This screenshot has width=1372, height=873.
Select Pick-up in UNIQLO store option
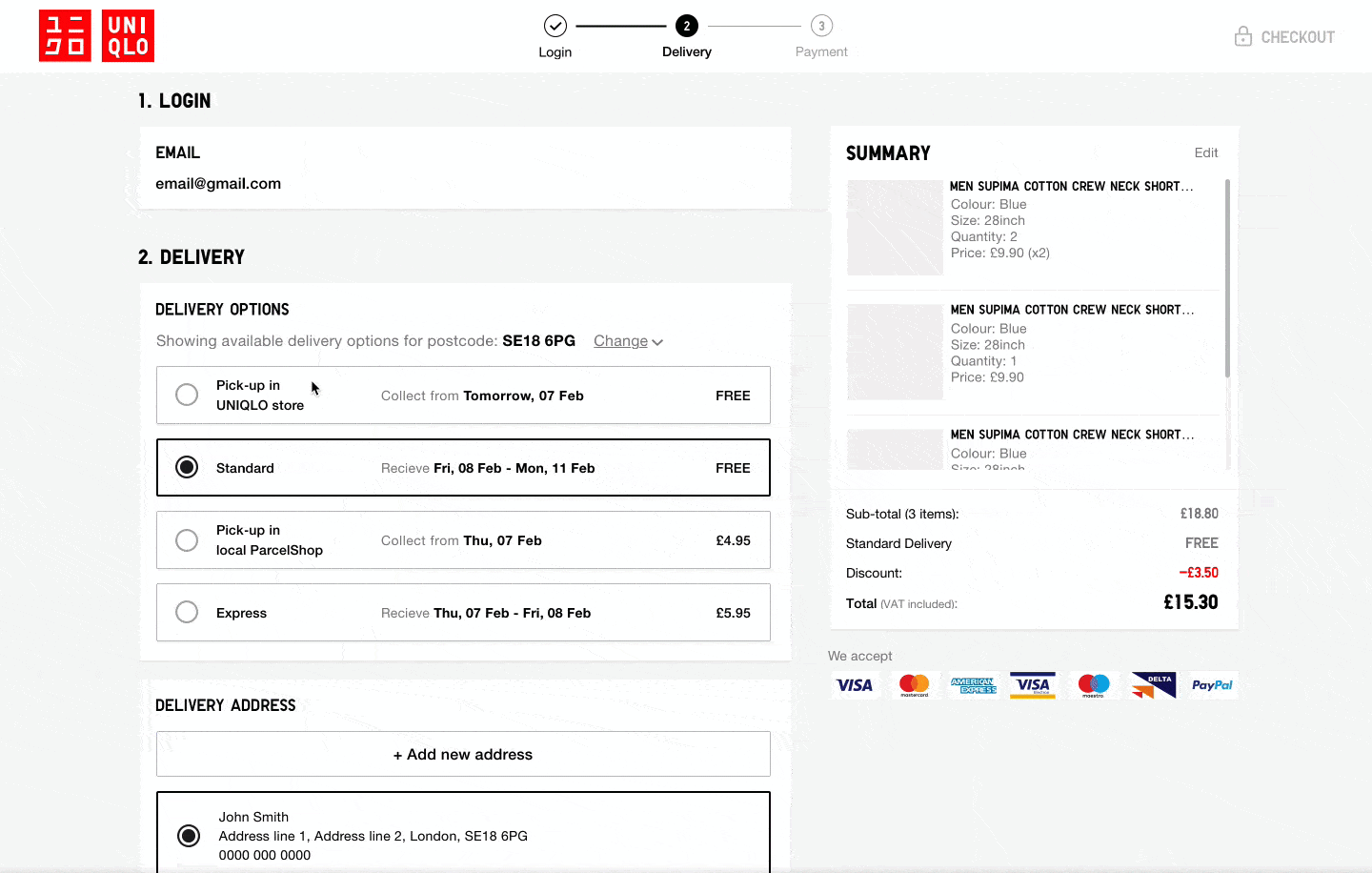pyautogui.click(x=463, y=396)
